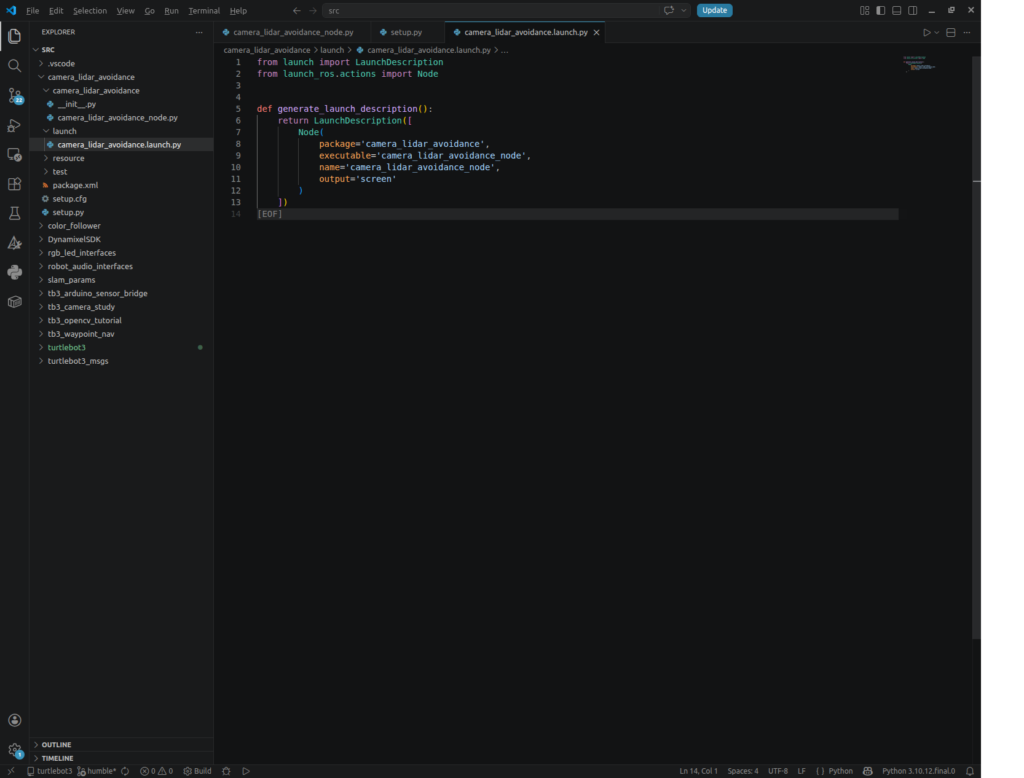Switch to the setup.py tab
1024x778 pixels.
tap(406, 32)
